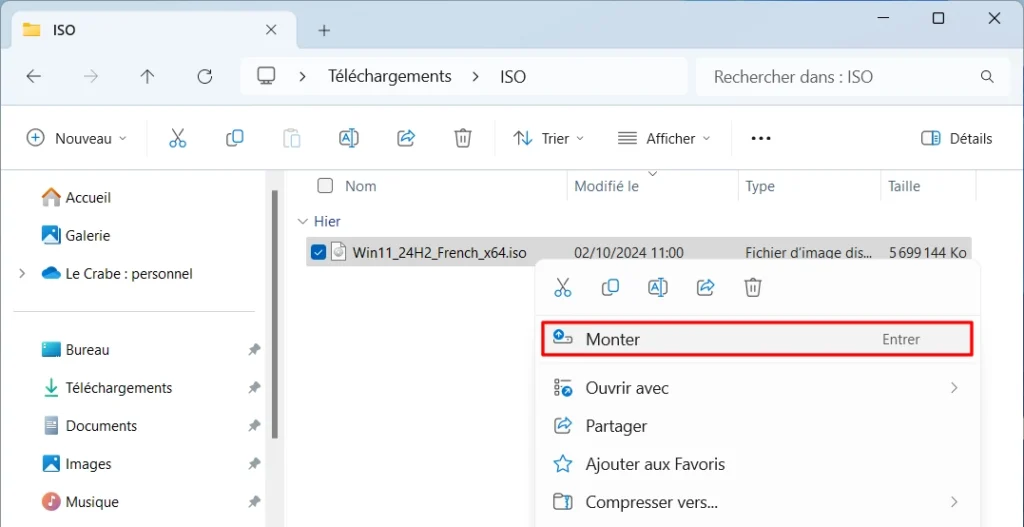Click Cut icon in context menu

[562, 287]
